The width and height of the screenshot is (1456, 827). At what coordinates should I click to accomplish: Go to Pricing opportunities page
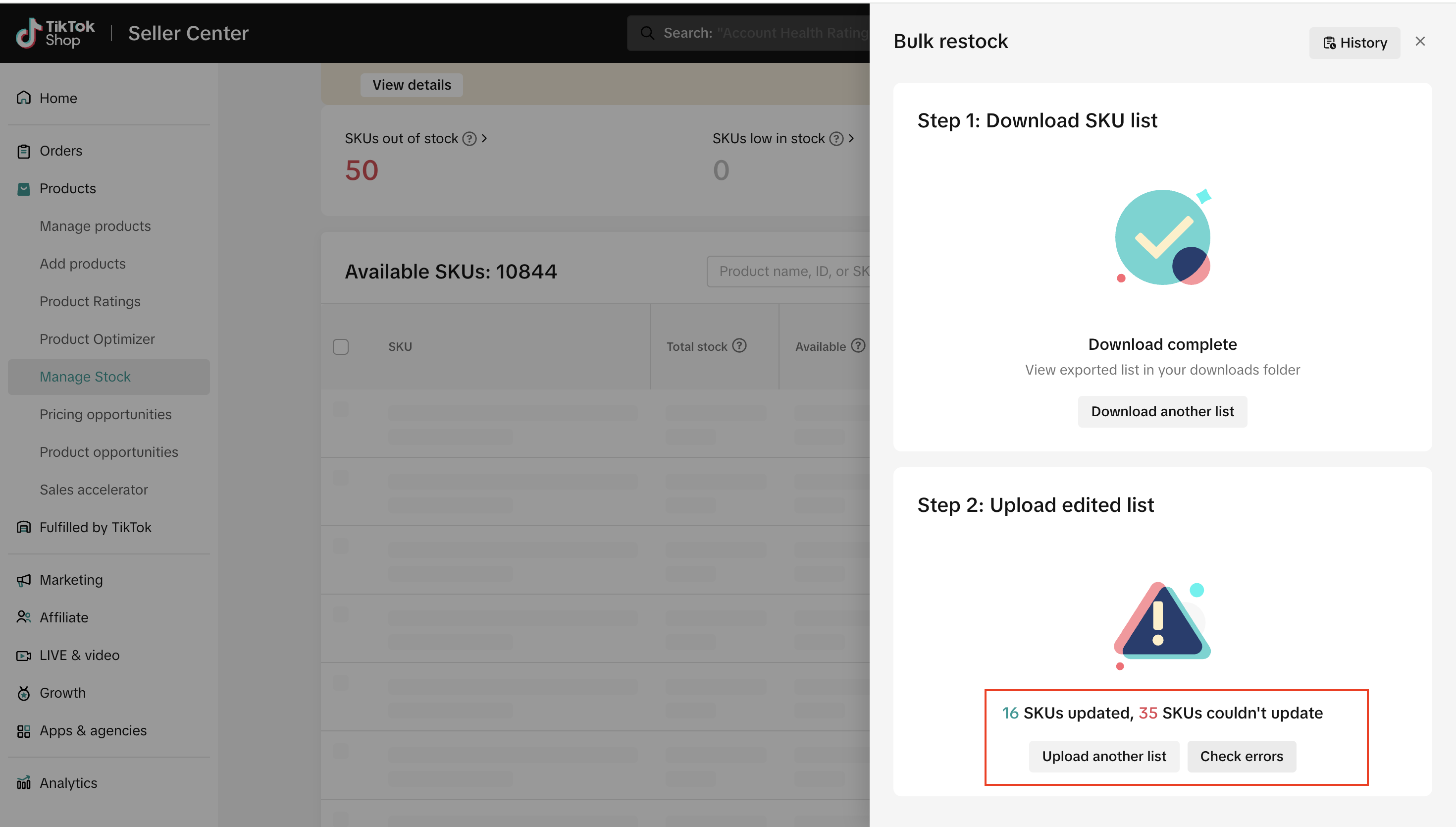pos(105,415)
